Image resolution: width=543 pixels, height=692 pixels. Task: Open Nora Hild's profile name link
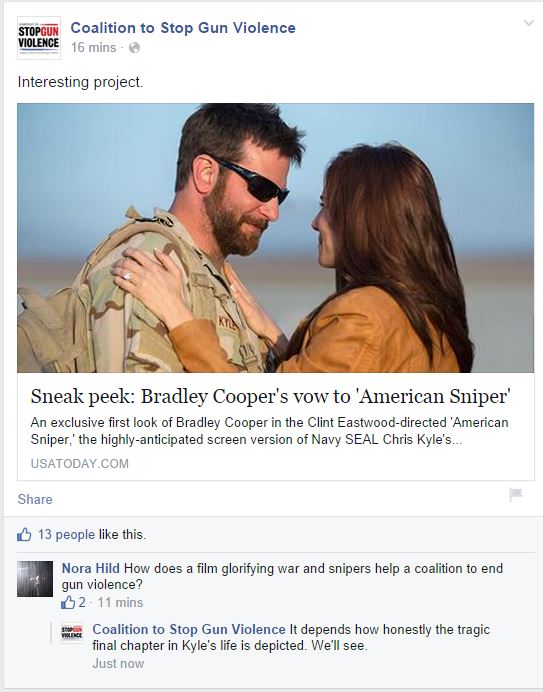(90, 568)
